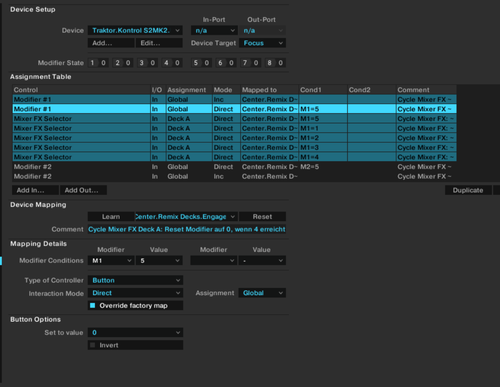
Task: Click Modifier State 1 value box
Action: [x=103, y=63]
